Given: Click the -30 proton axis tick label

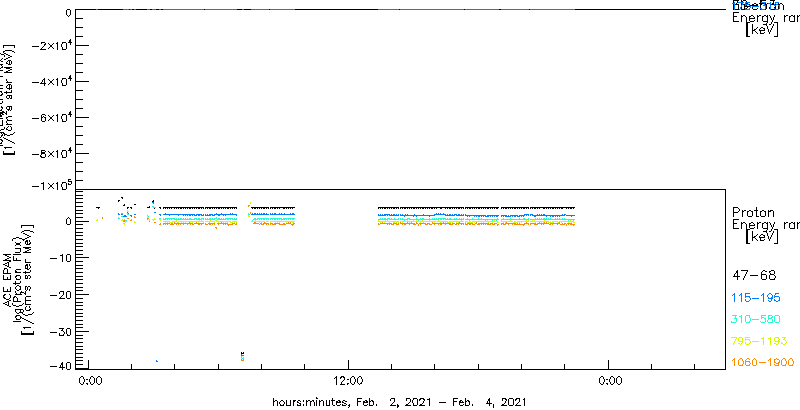Looking at the screenshot, I should pos(60,331).
